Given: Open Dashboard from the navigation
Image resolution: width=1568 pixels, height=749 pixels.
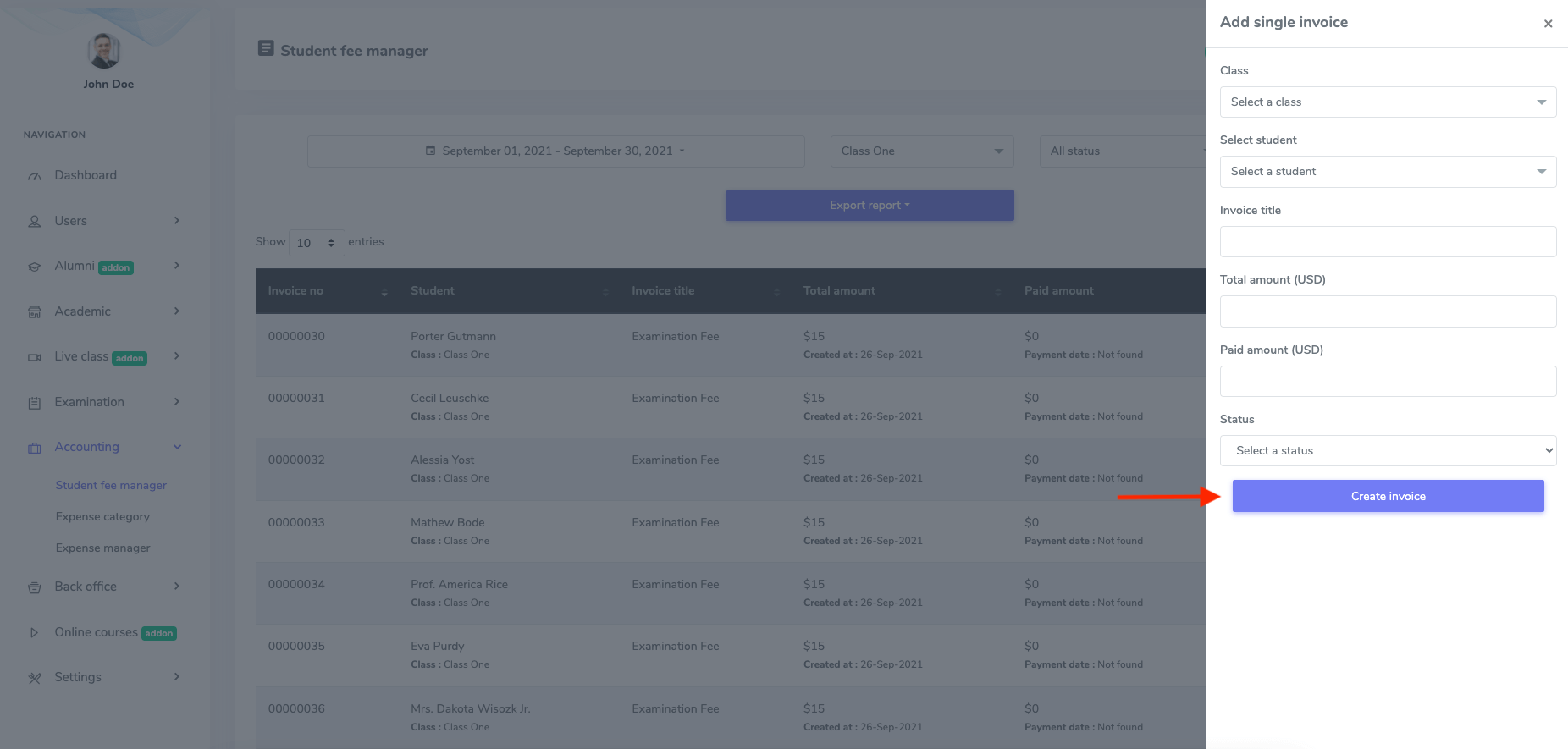Looking at the screenshot, I should (x=86, y=175).
